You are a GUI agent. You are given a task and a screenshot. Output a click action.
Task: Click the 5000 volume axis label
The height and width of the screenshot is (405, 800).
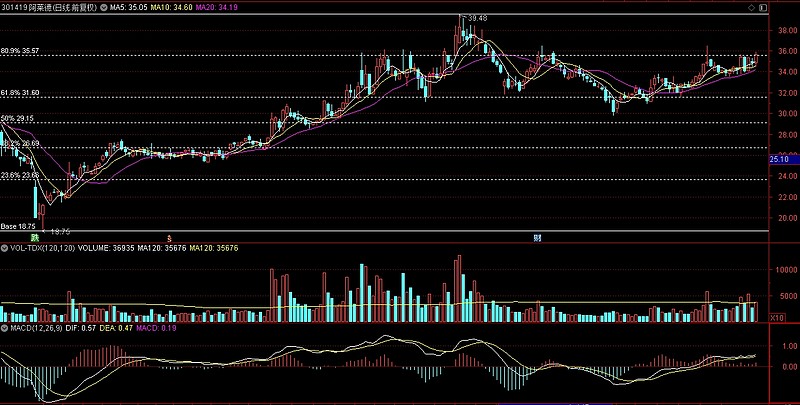(x=788, y=295)
